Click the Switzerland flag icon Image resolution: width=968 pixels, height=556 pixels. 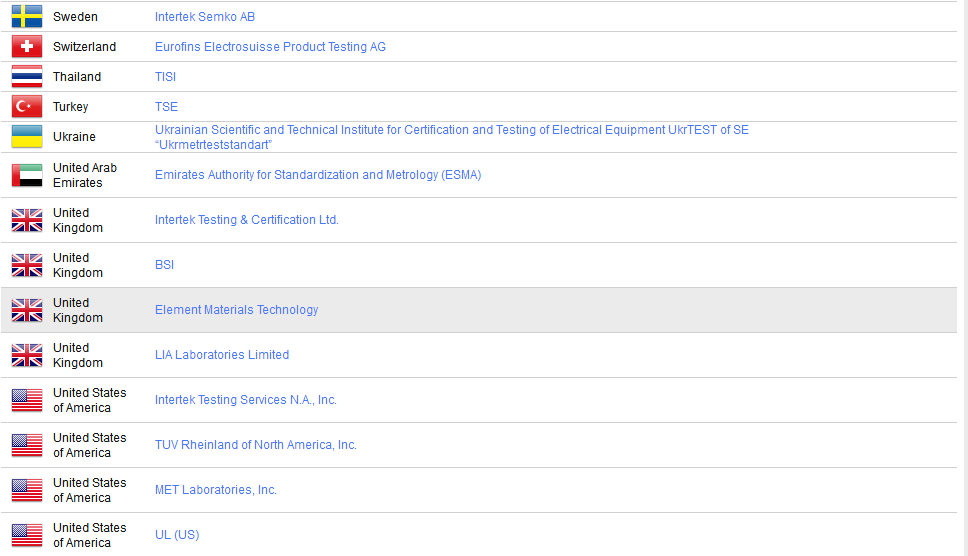(27, 47)
